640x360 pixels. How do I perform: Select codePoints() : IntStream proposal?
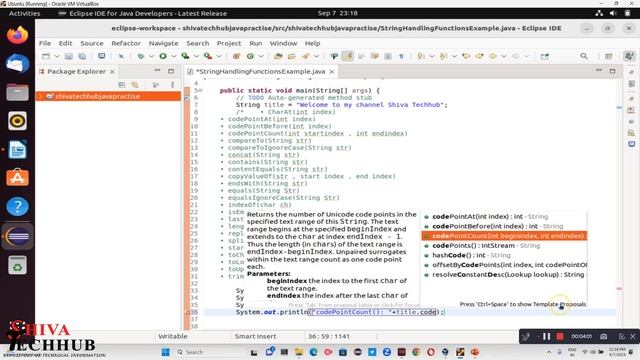pos(504,246)
